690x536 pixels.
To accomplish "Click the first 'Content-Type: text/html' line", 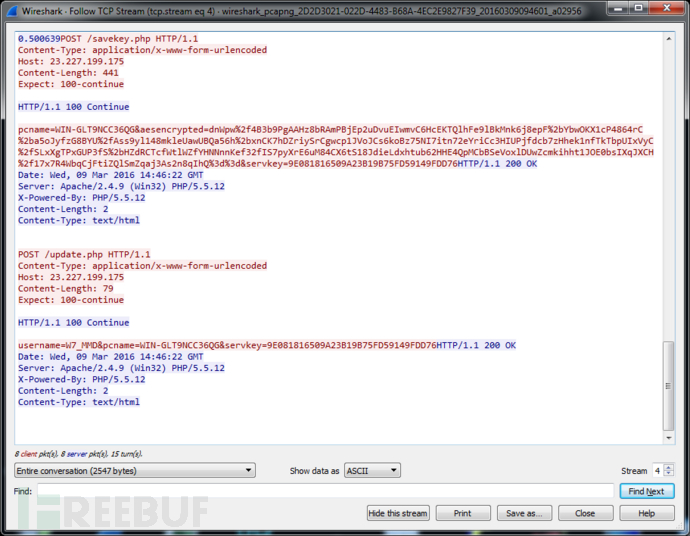I will tap(79, 220).
